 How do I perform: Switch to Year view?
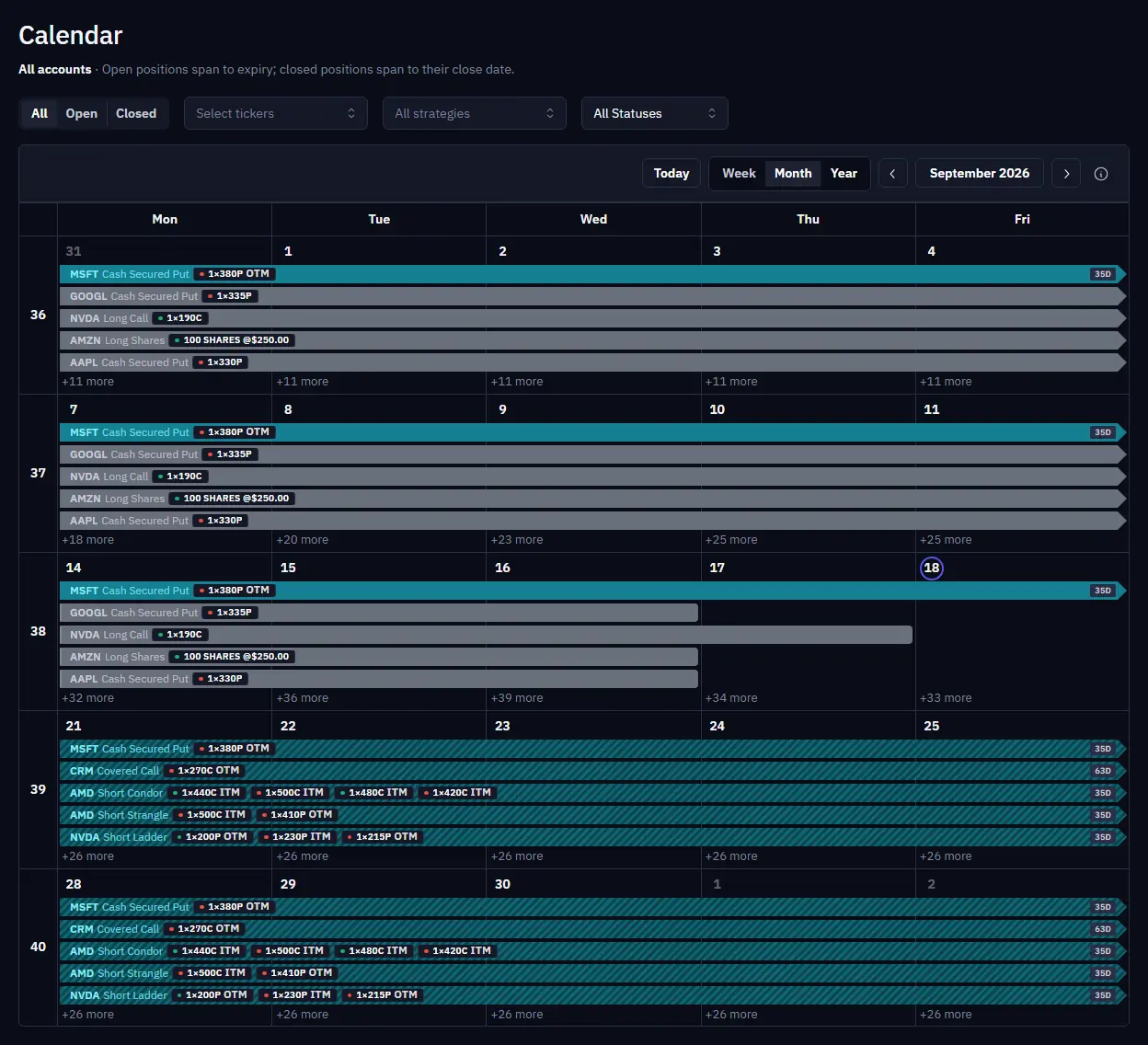click(x=844, y=173)
